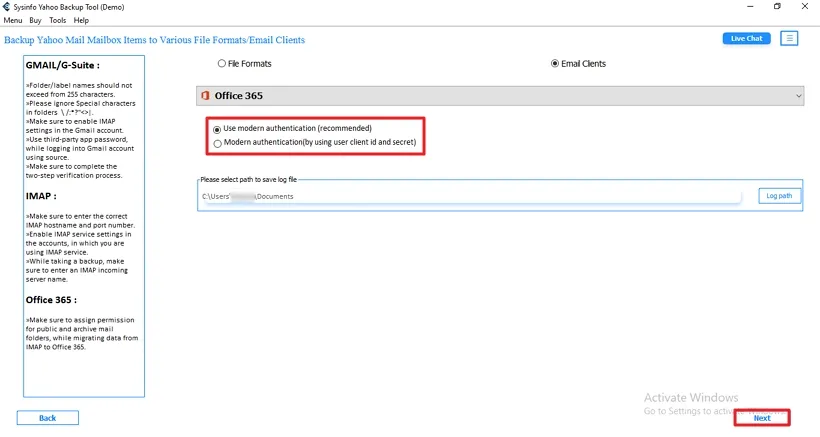Click the page title 'Backup Yahoo Mail Mailbox Items'
Viewport: 820px width, 437px height.
(154, 40)
